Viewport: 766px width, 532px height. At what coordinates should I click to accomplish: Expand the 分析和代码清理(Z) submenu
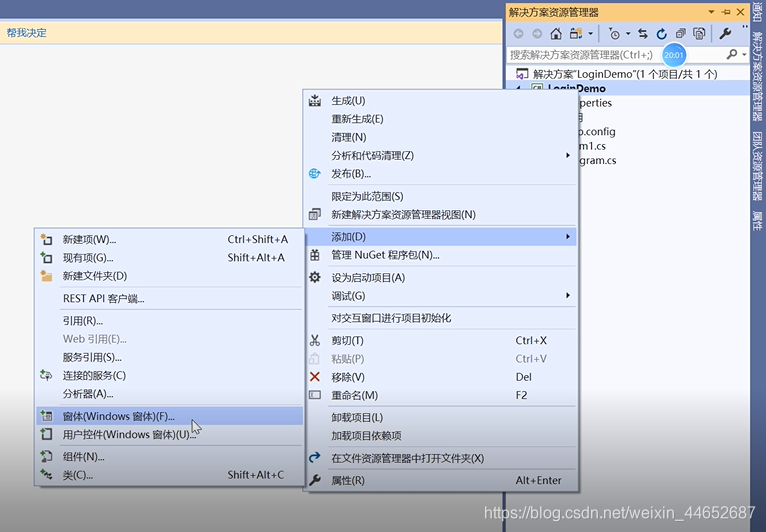(x=440, y=155)
